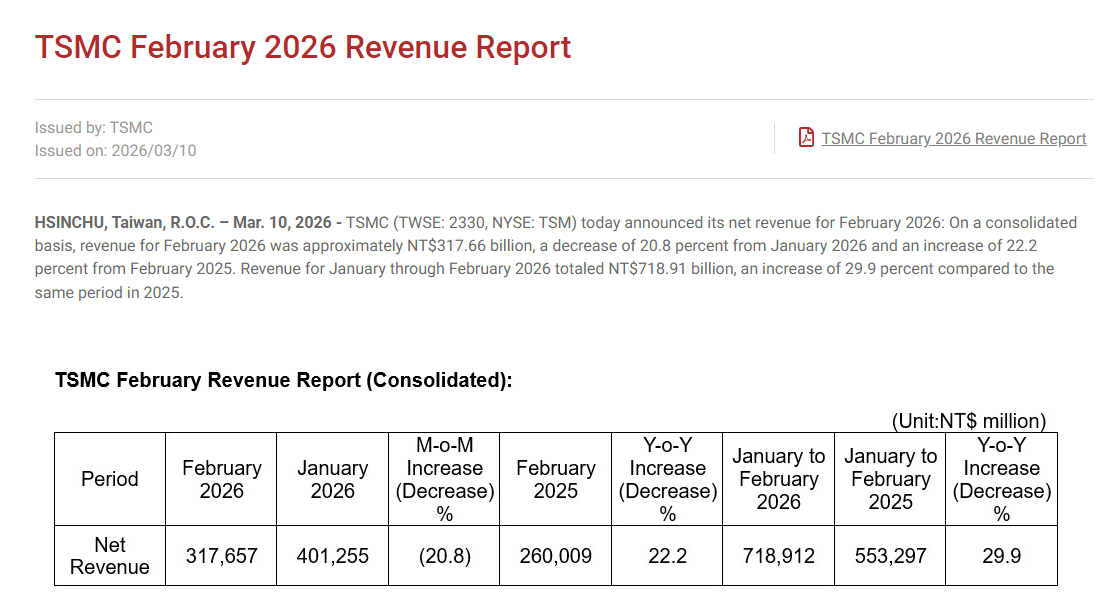Open the TSMC February 2026 Revenue Report link

click(953, 139)
